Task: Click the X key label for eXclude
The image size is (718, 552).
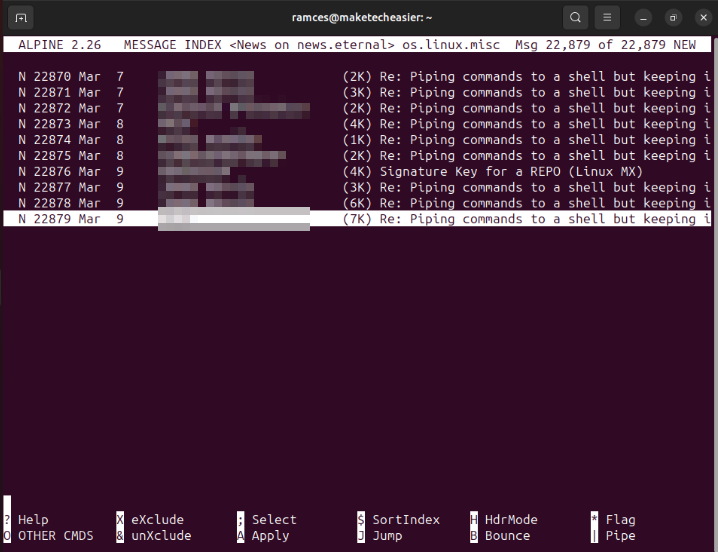Action: [x=120, y=519]
